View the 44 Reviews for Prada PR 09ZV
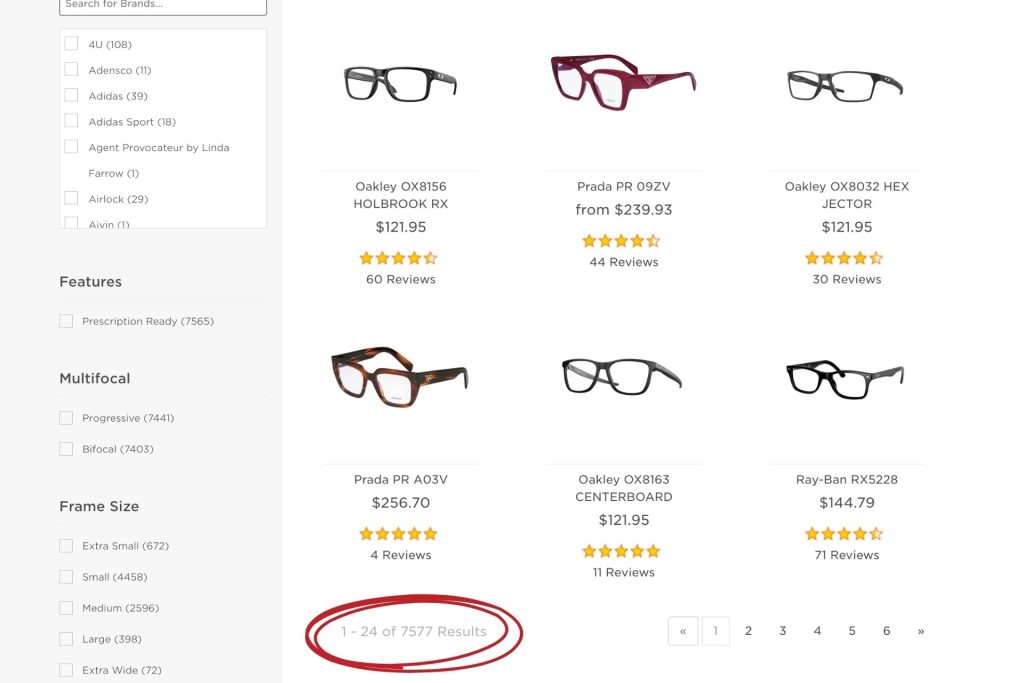 coord(621,262)
